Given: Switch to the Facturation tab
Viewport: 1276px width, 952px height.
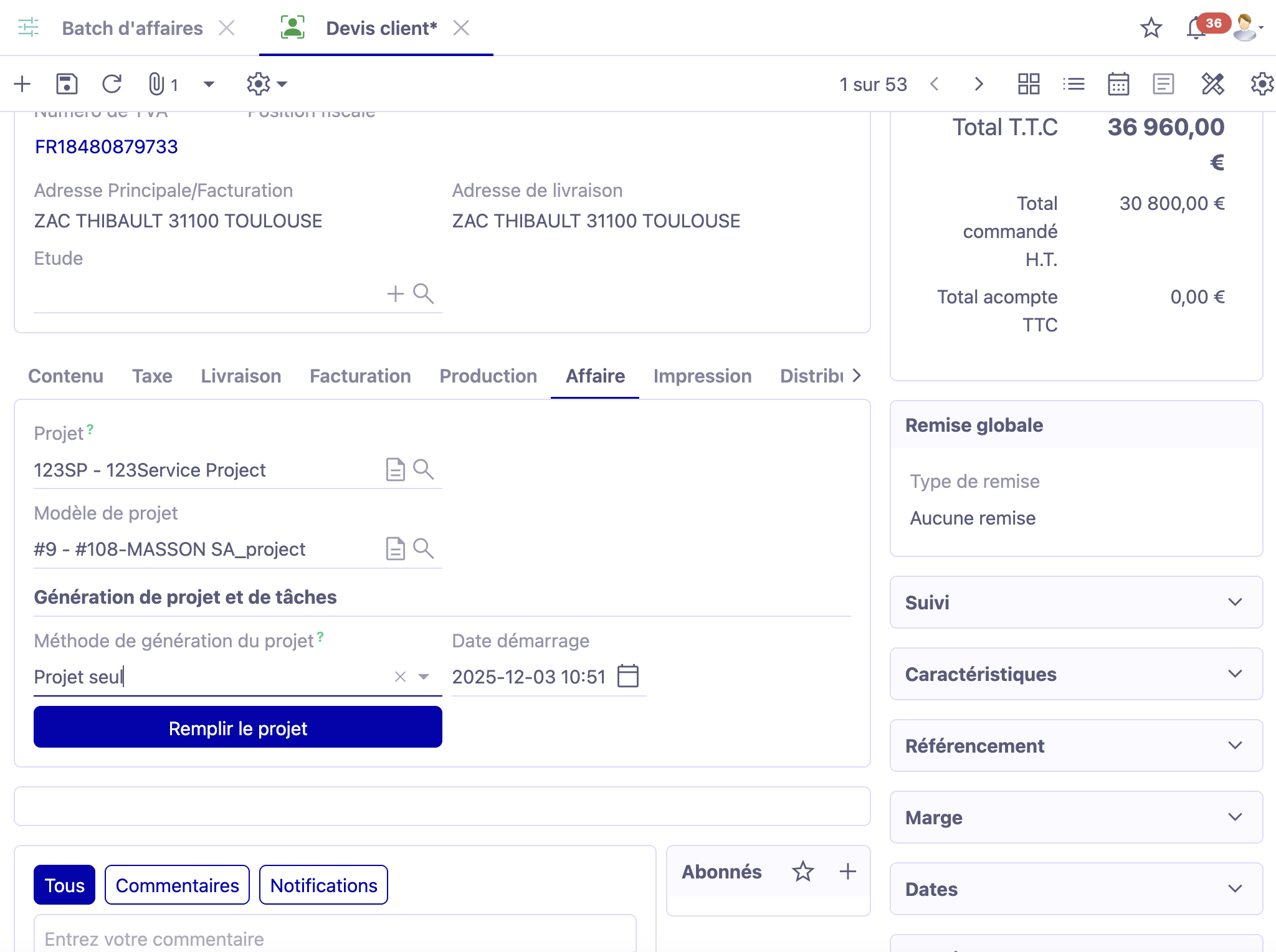Looking at the screenshot, I should [360, 376].
